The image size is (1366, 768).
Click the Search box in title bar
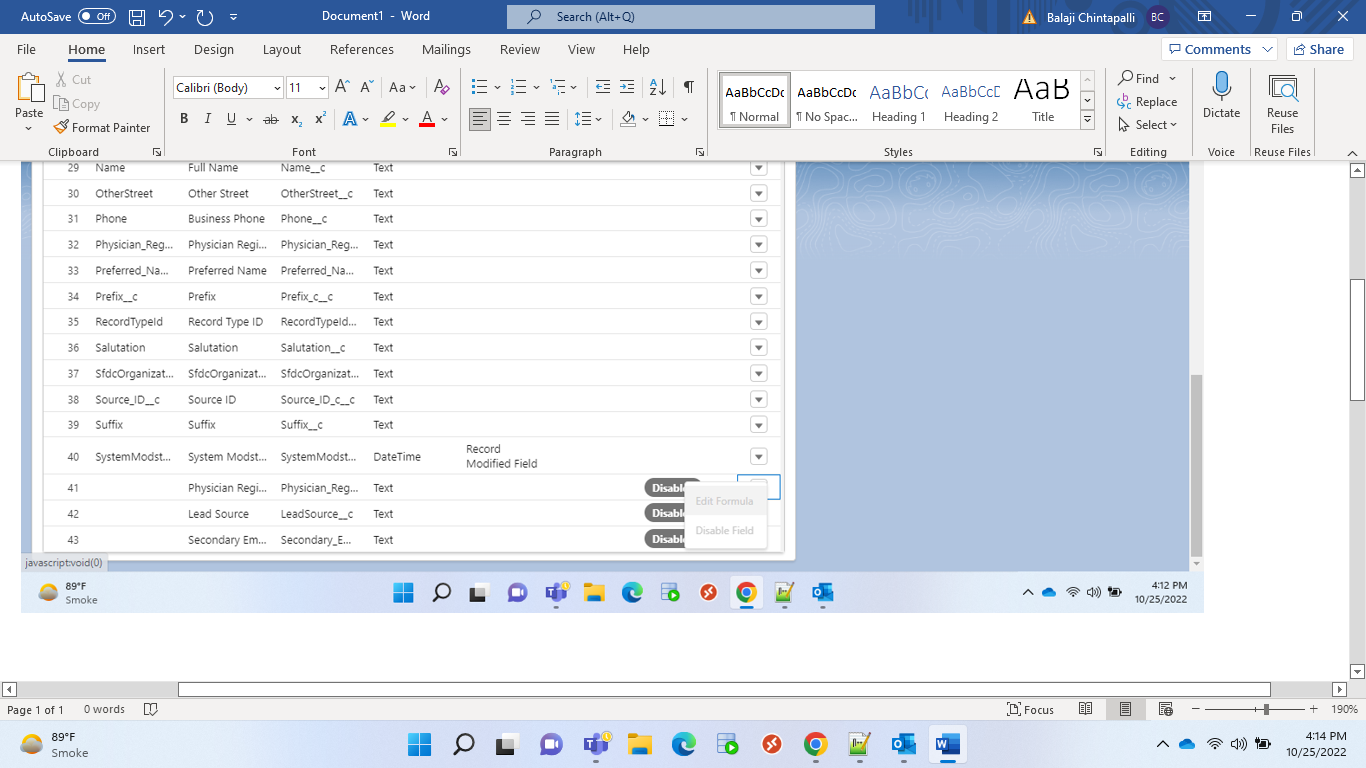pos(690,17)
